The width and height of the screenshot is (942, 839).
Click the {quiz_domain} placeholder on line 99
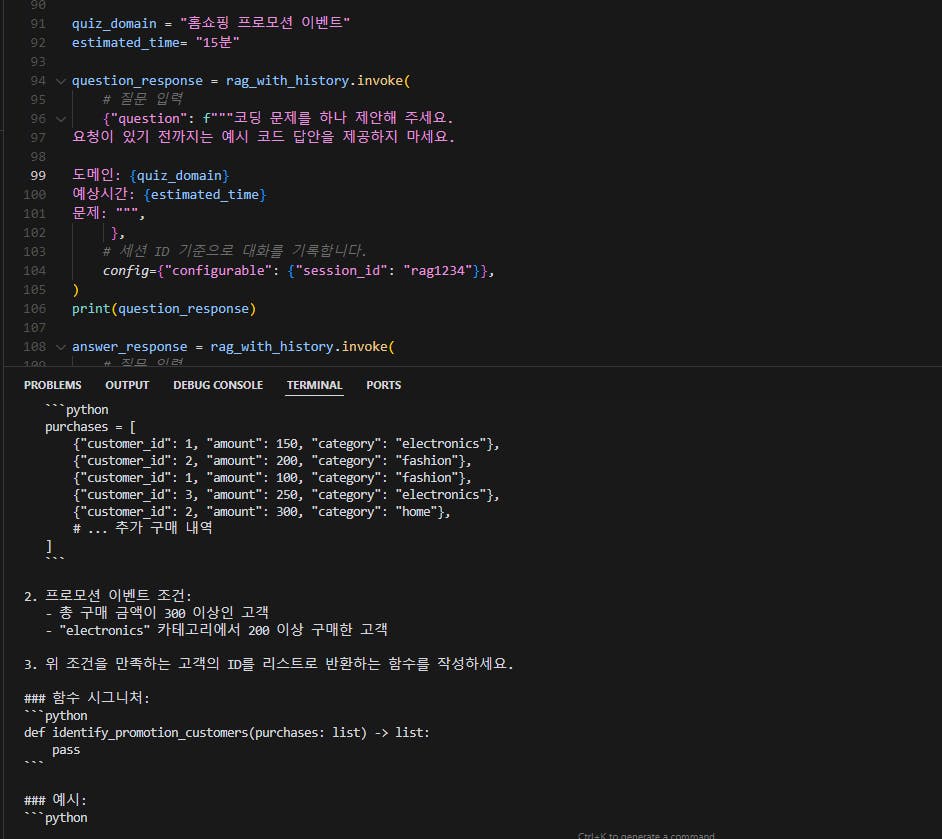179,175
